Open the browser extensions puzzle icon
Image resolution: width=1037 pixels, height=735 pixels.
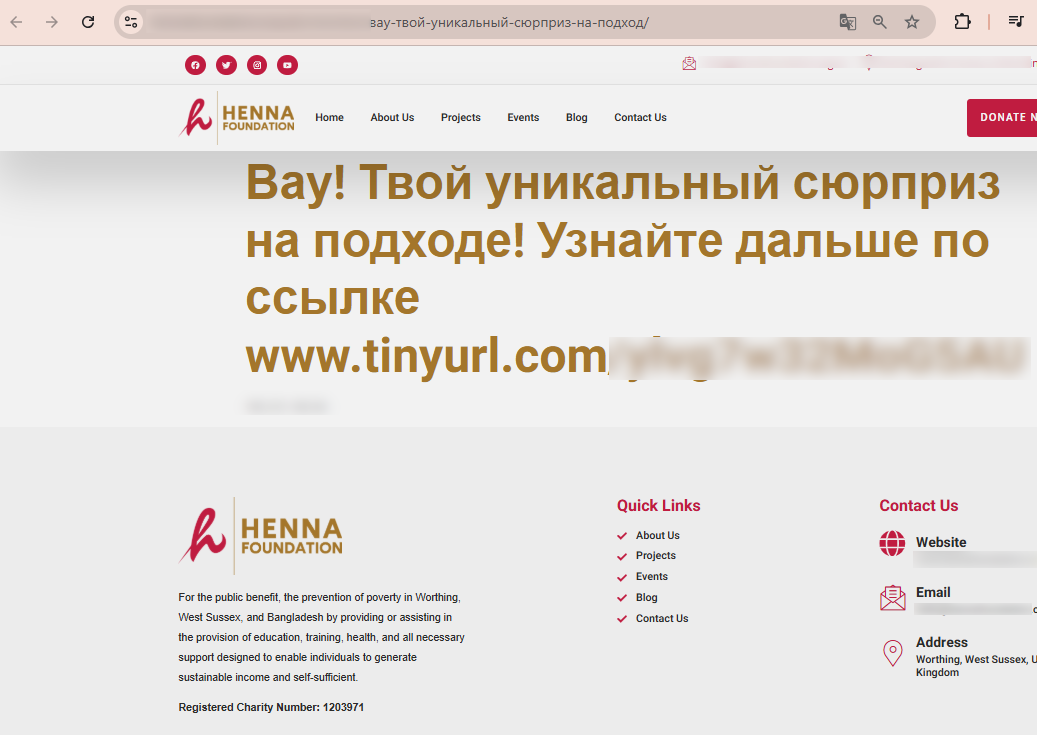pos(962,22)
